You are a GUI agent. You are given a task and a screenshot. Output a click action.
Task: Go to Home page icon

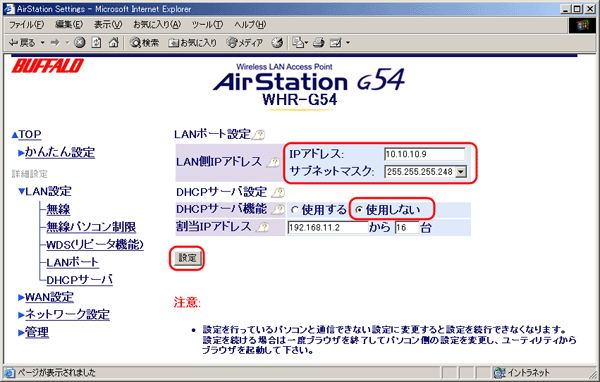[113, 42]
